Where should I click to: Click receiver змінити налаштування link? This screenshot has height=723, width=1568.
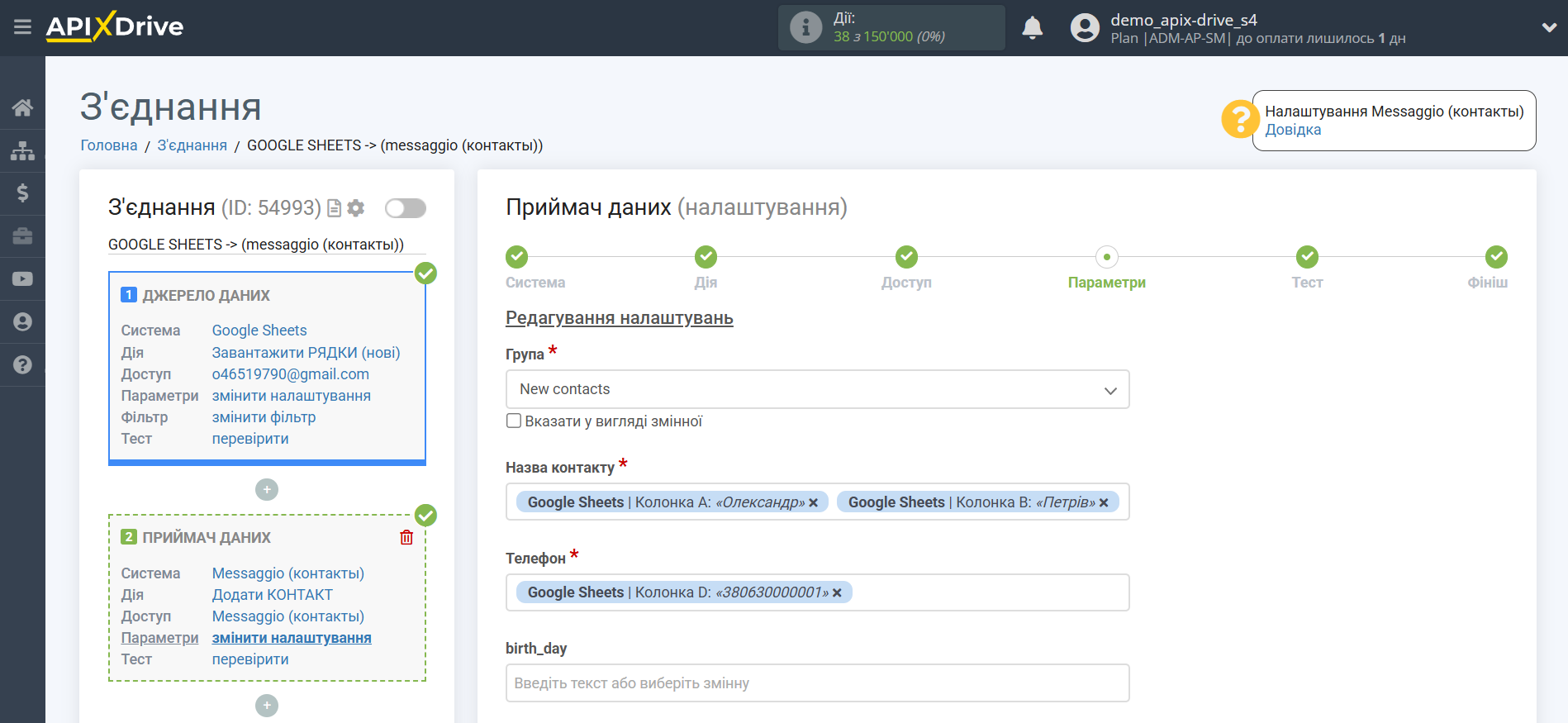(292, 638)
